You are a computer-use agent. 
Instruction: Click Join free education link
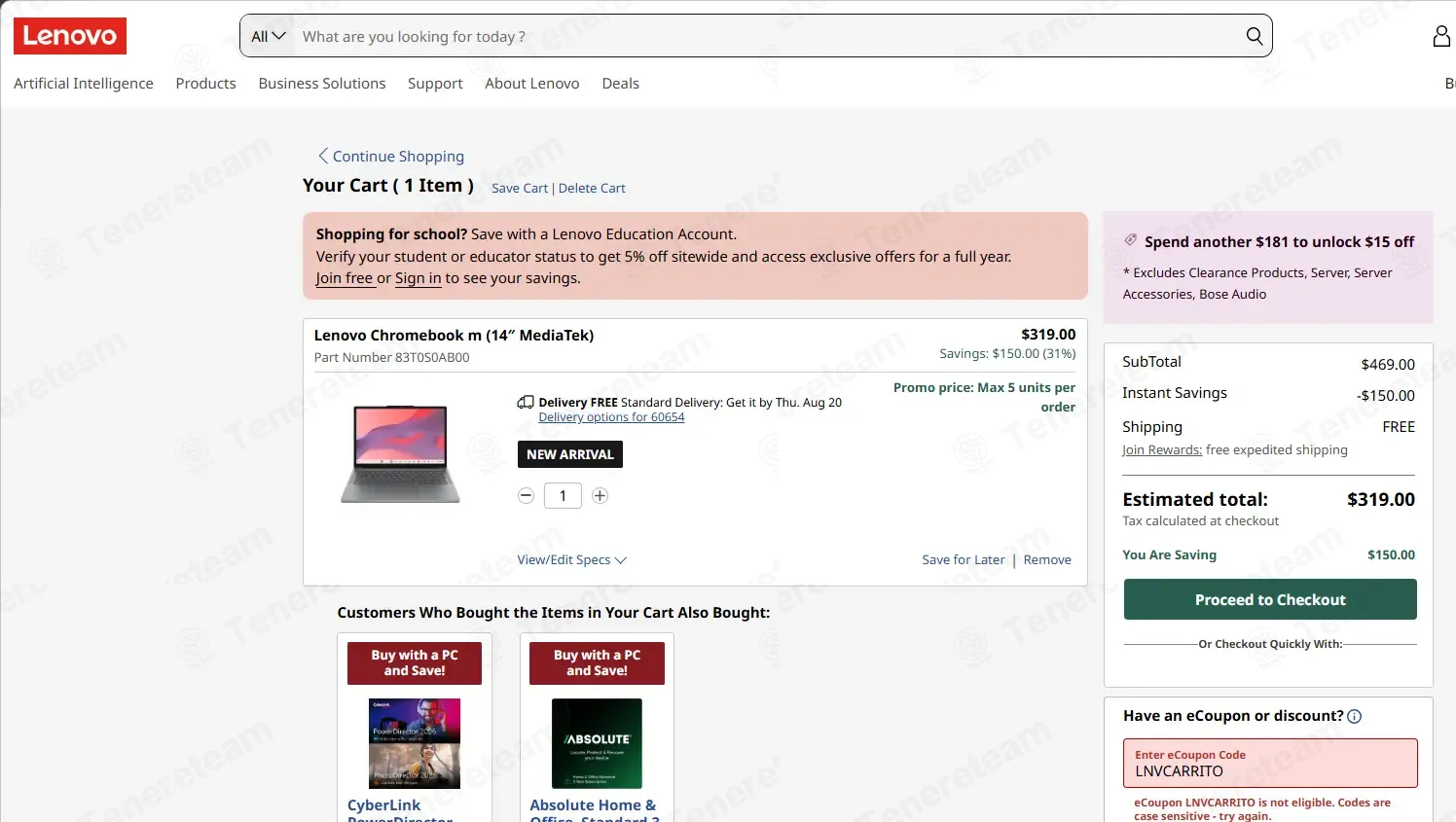(345, 278)
